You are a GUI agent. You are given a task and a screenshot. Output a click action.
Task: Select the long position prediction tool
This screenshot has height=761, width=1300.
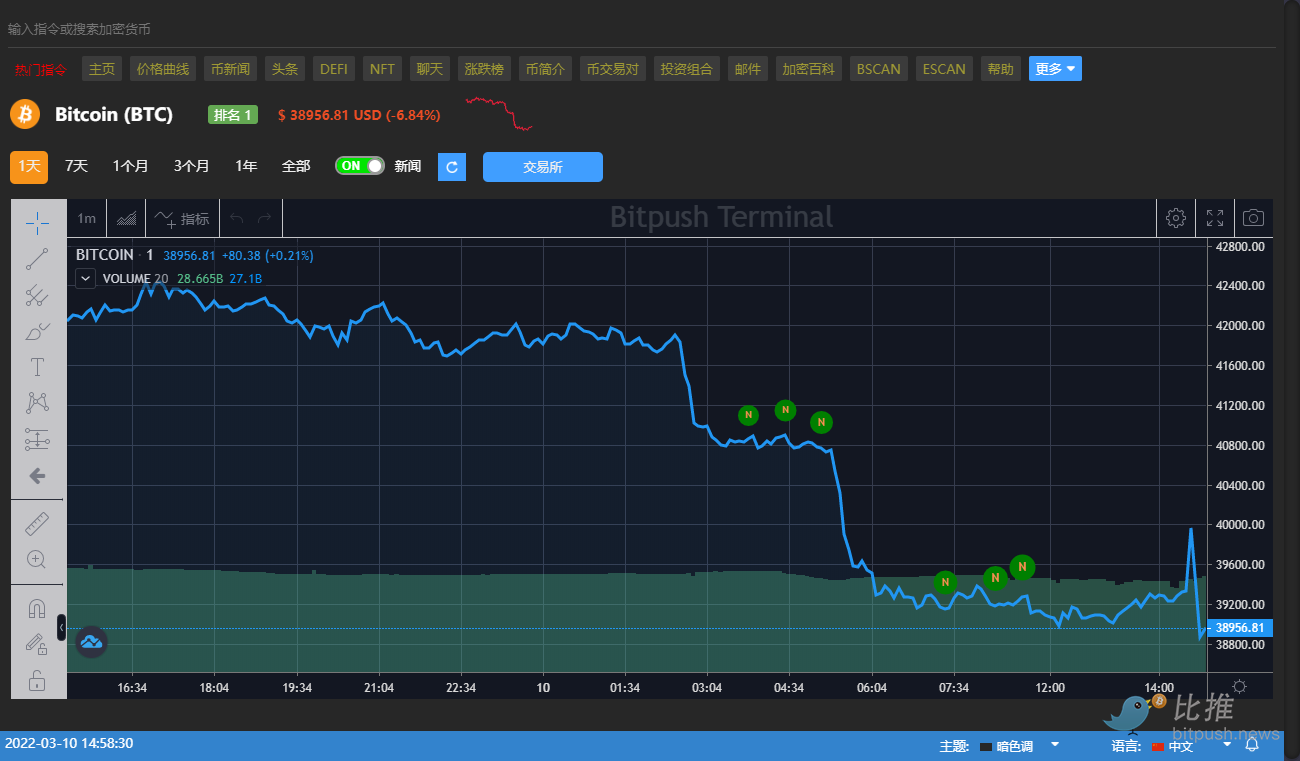tap(37, 439)
